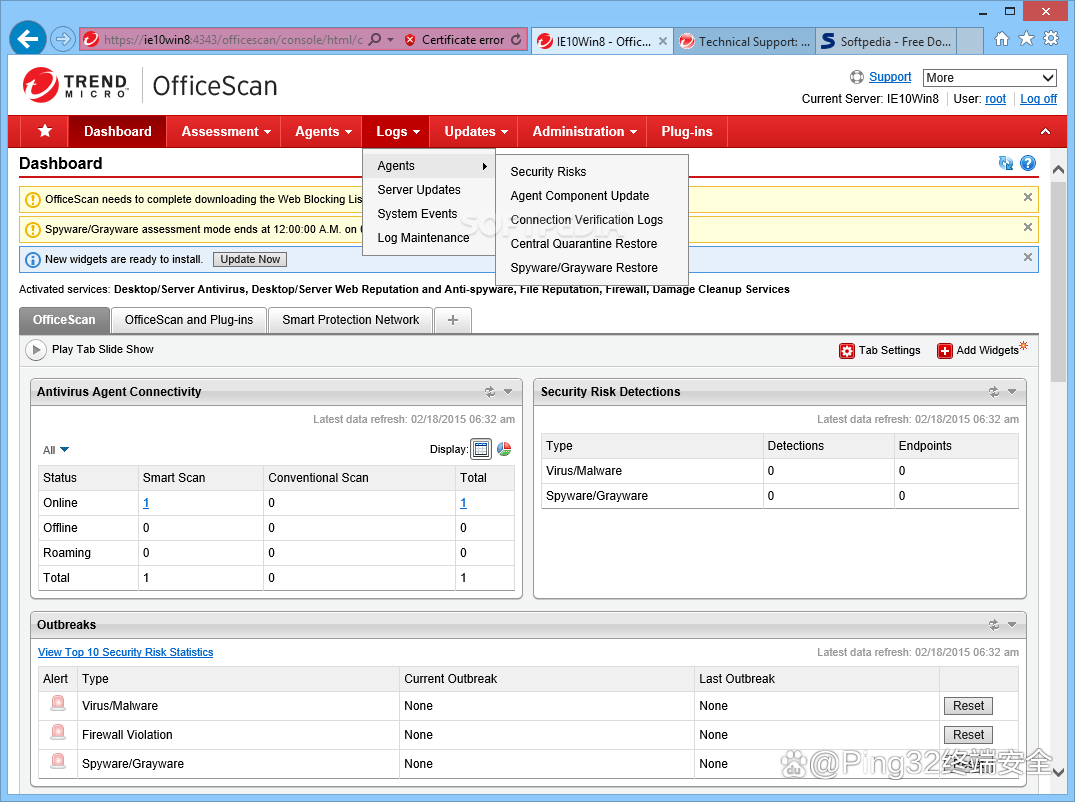Open View Top 10 Security Risk Statistics

tap(125, 652)
